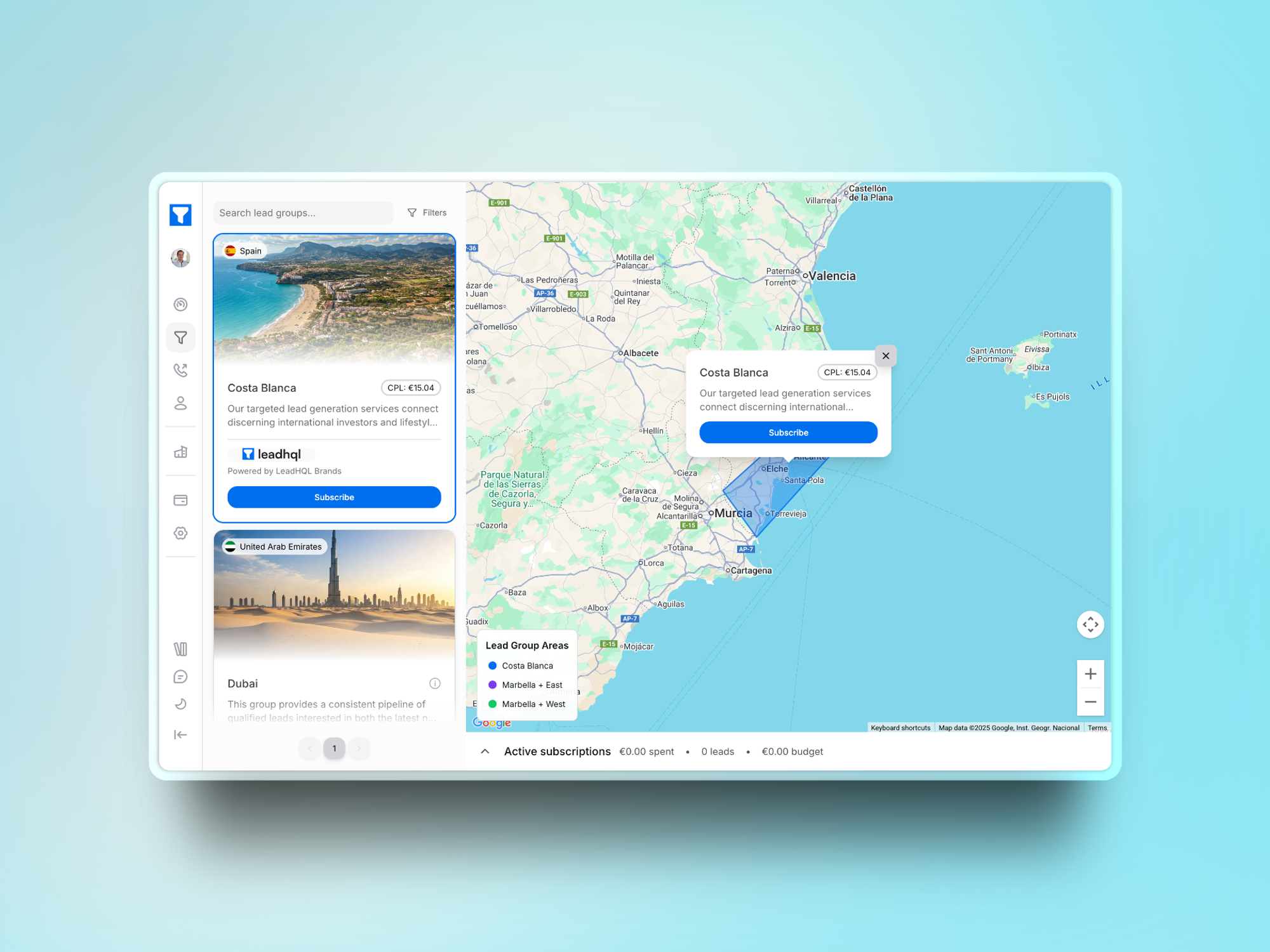Click the Costa Blanca card title
1270x952 pixels.
click(262, 388)
